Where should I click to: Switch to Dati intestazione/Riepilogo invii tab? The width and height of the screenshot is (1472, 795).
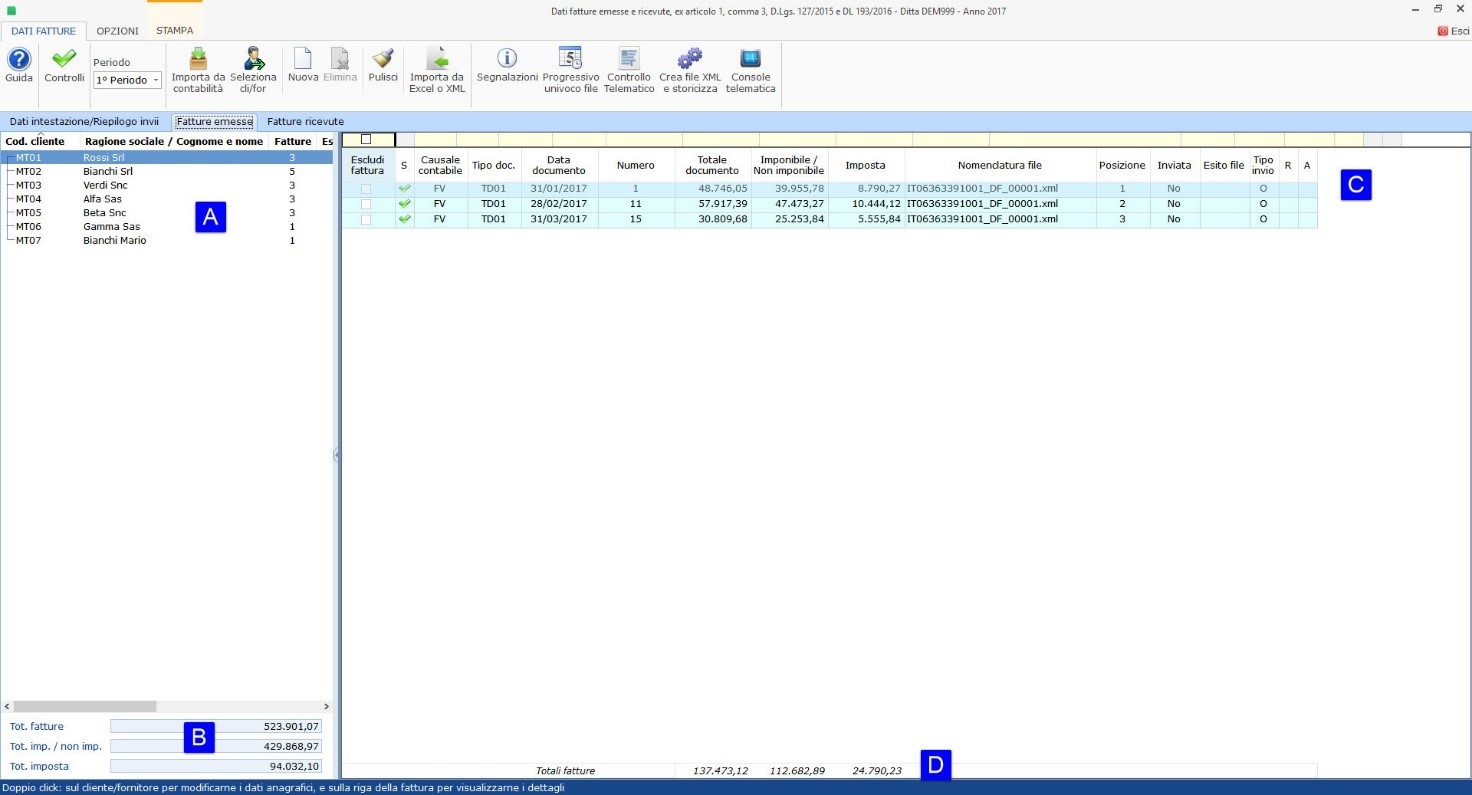[x=84, y=121]
